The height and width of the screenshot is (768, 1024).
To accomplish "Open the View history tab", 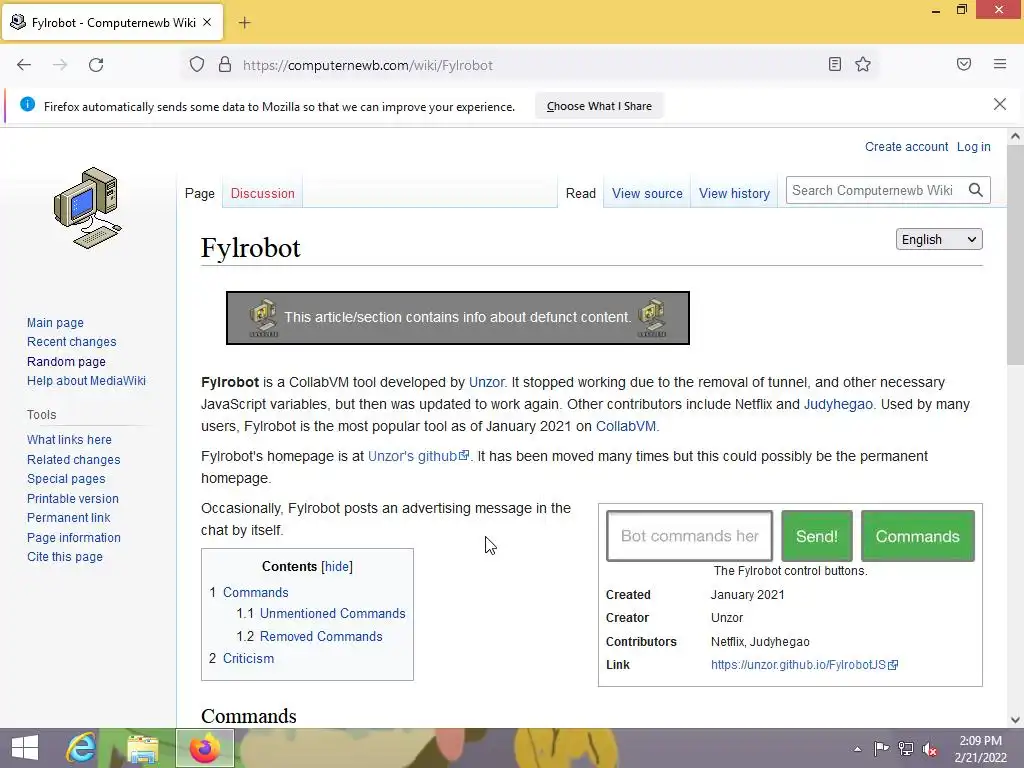I will [x=734, y=193].
